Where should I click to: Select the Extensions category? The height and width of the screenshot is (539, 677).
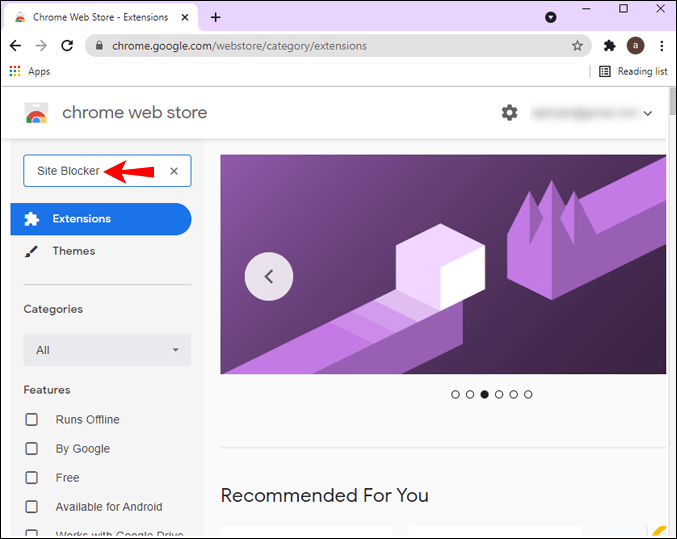(101, 219)
